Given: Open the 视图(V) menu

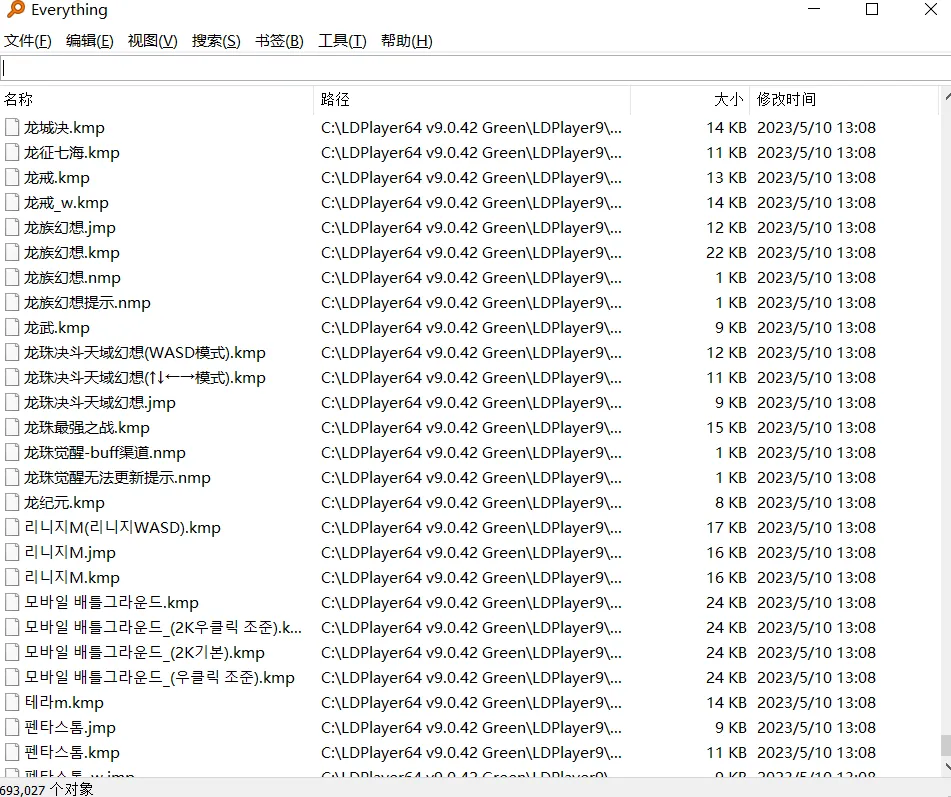Looking at the screenshot, I should [152, 41].
